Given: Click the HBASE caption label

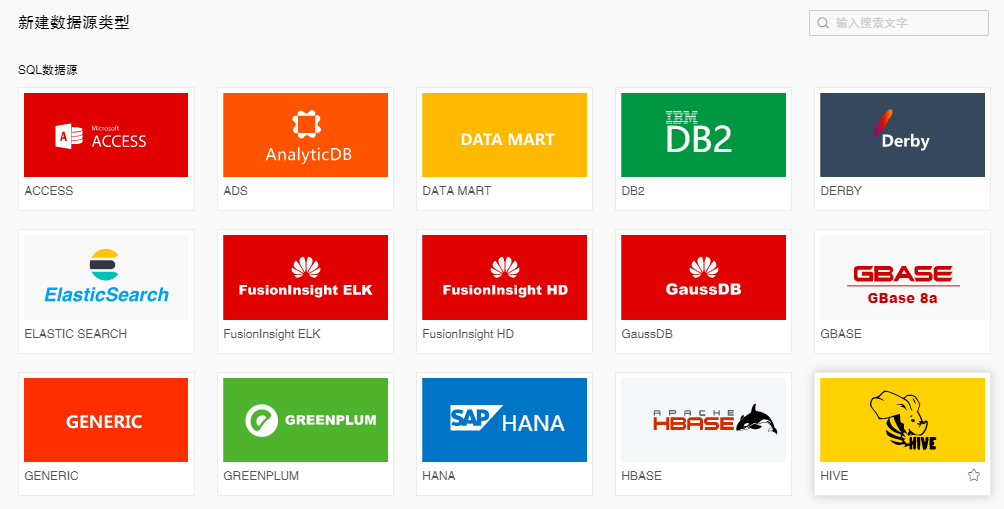Looking at the screenshot, I should coord(642,476).
